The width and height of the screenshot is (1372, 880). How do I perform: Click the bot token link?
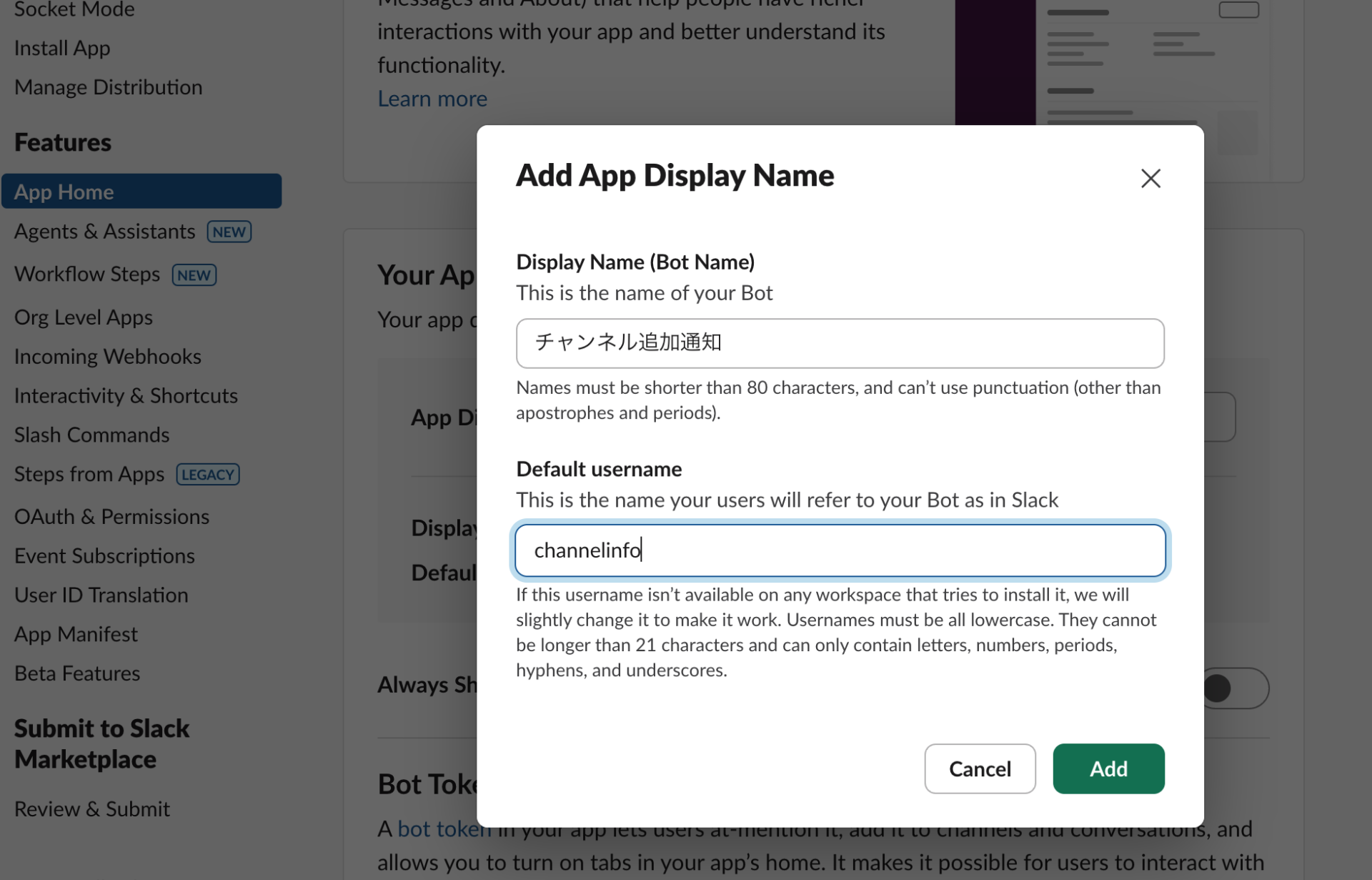[443, 829]
